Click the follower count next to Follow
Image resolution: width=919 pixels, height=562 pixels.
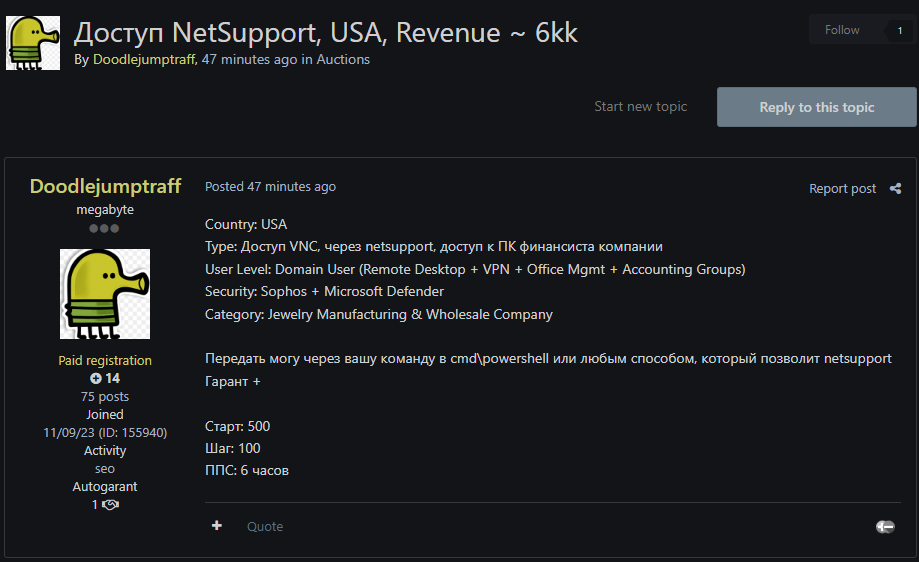[x=899, y=31]
